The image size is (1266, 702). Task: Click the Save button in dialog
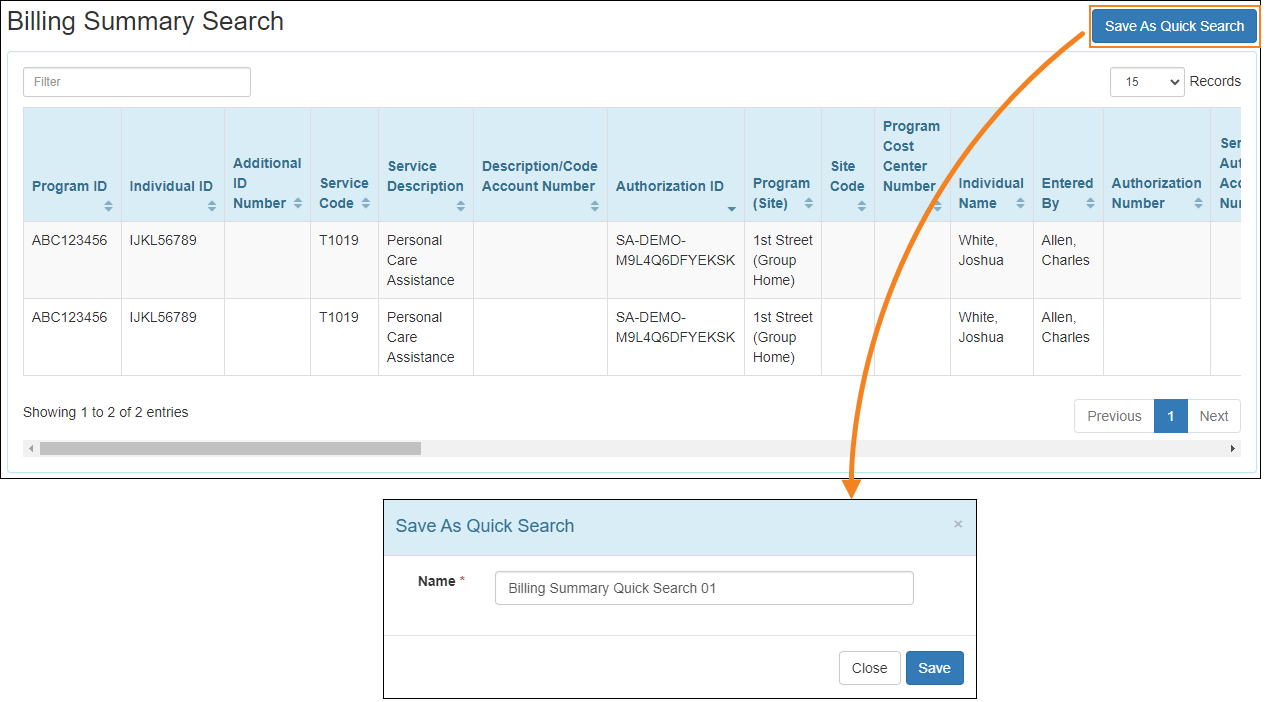tap(935, 668)
